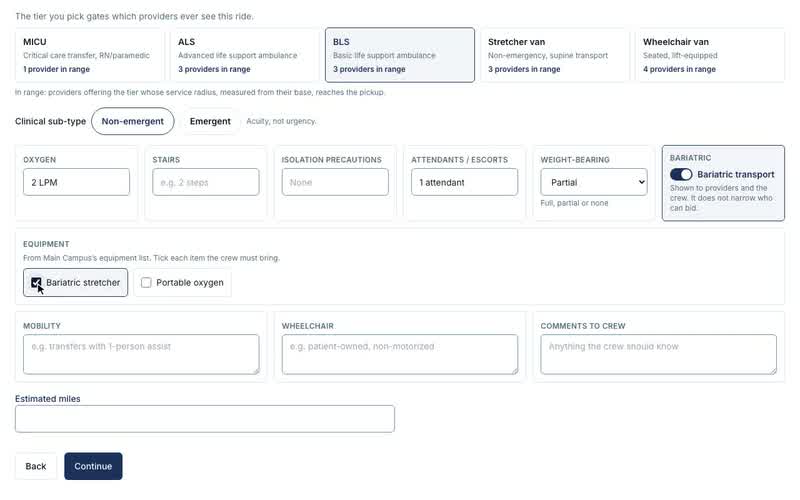Click the "Non-emergency, supine transport" description

[548, 55]
